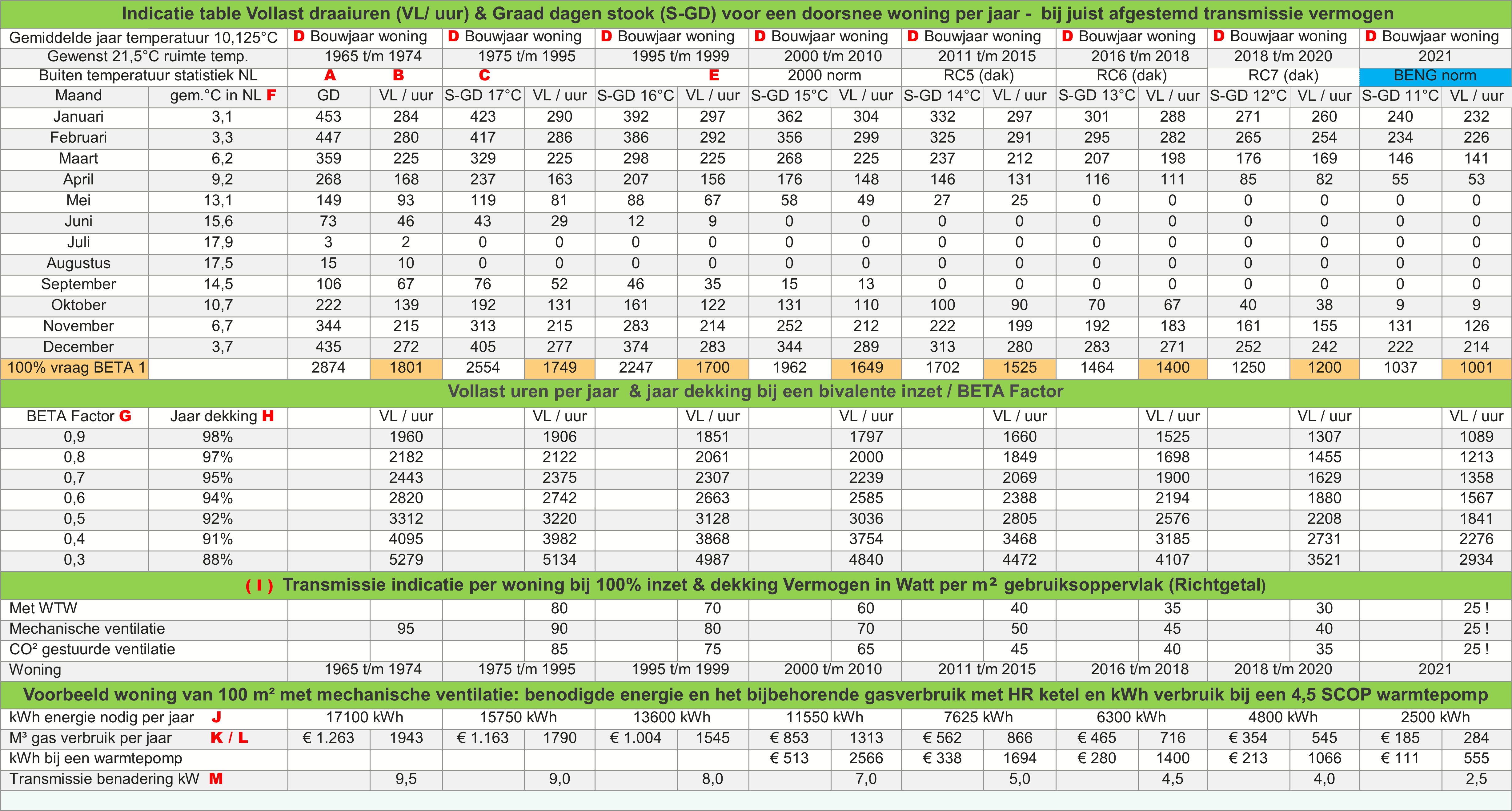Screen dimensions: 1512x811
Task: Click the '9,5' transmissie benadering value
Action: click(x=406, y=780)
